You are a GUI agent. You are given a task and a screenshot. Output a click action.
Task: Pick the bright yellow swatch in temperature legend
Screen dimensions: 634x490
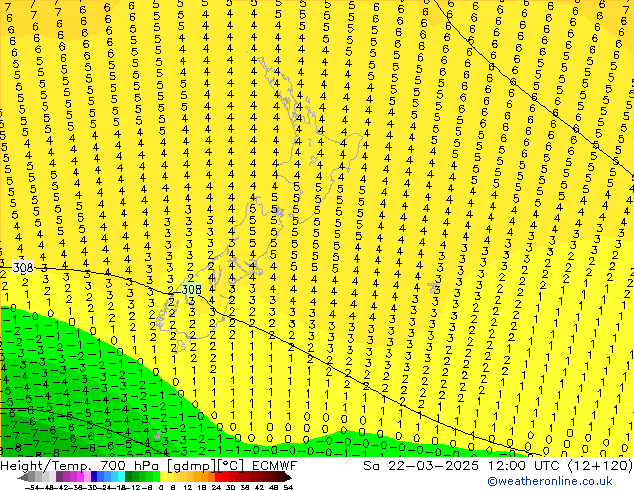163,477
